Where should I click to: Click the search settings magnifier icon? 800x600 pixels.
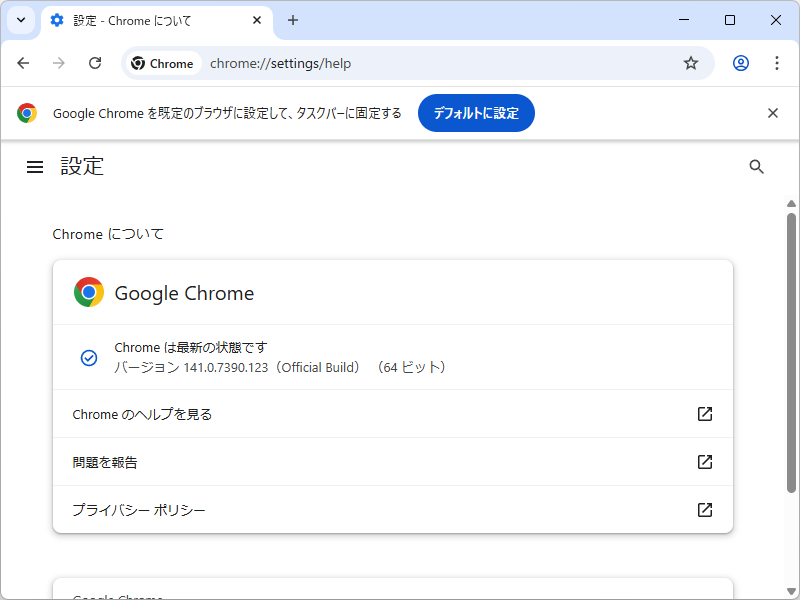coord(757,166)
